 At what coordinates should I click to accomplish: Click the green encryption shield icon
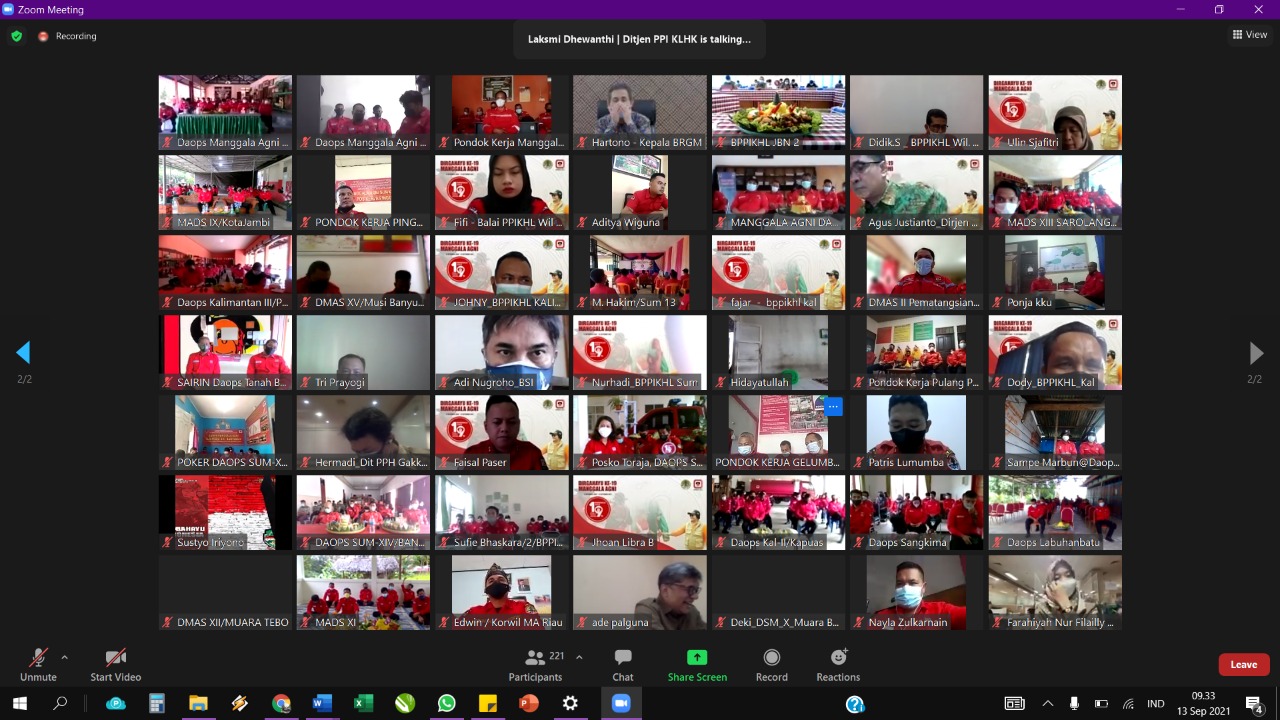click(16, 36)
